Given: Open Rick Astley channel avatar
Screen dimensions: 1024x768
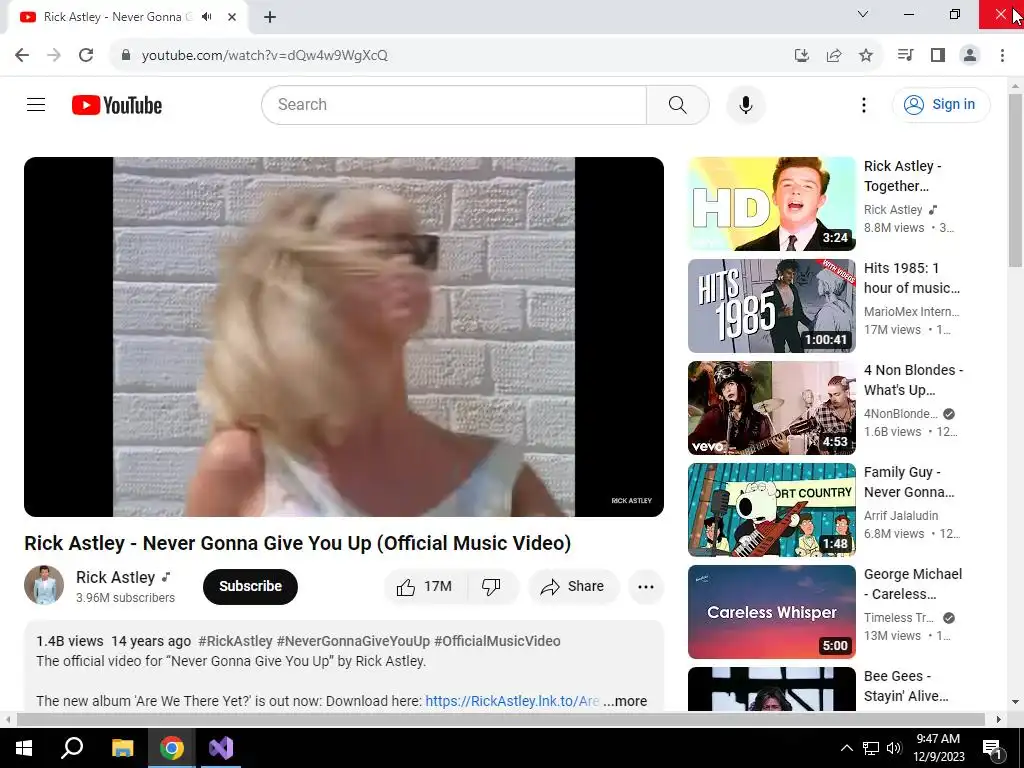Looking at the screenshot, I should point(44,585).
